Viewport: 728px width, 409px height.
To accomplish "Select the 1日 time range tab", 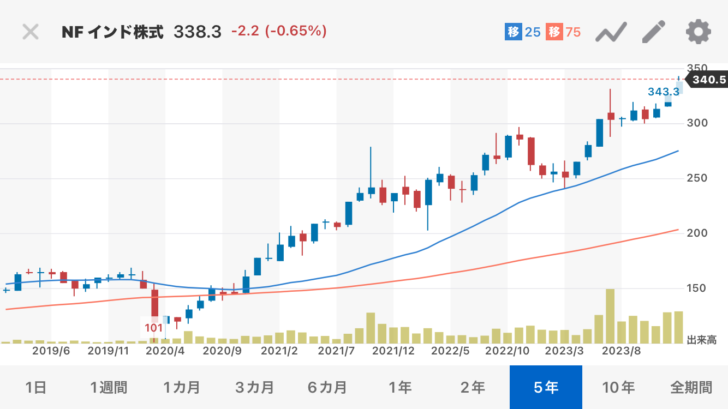I will [34, 387].
